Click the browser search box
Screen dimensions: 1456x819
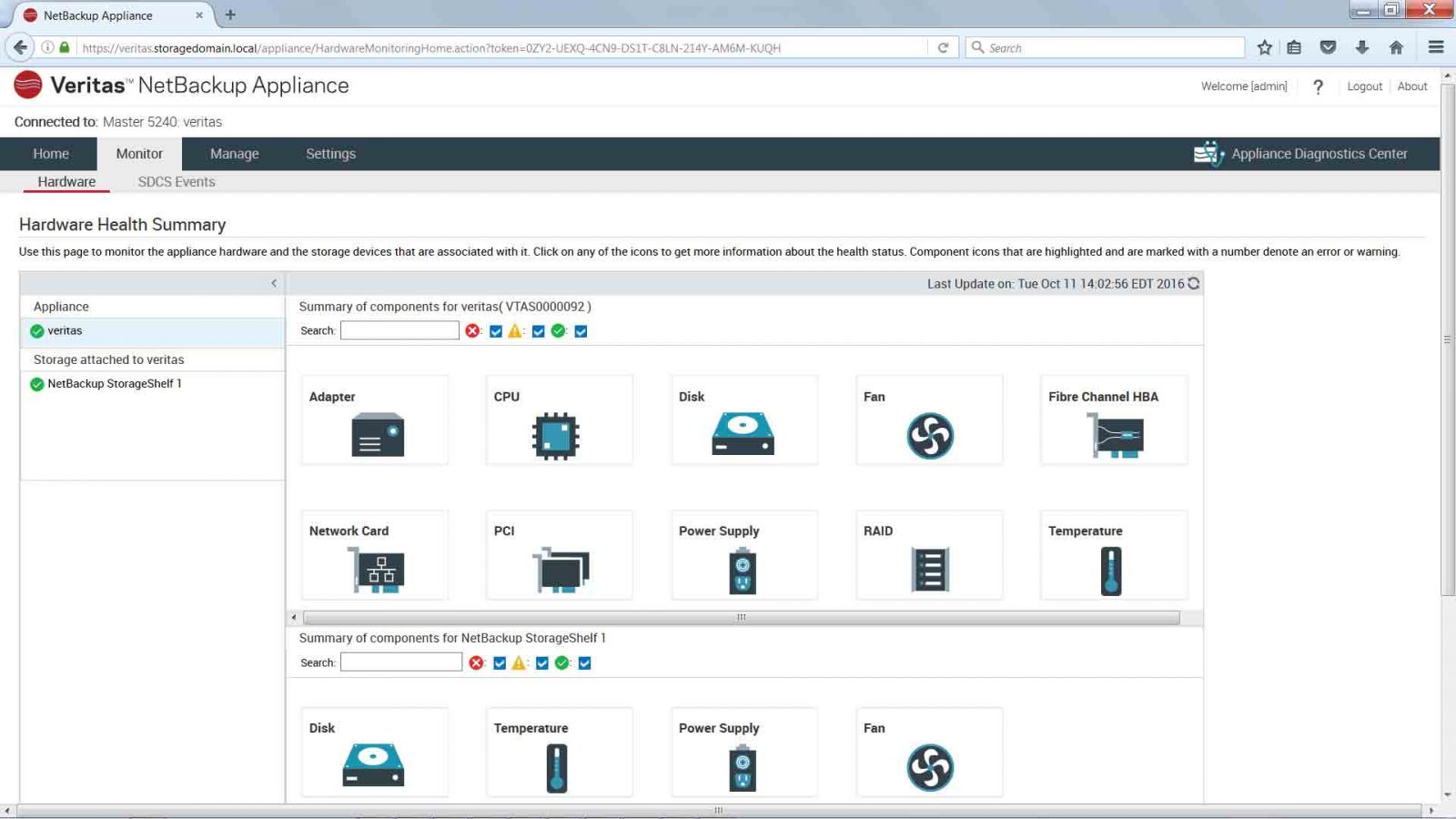pyautogui.click(x=1105, y=47)
